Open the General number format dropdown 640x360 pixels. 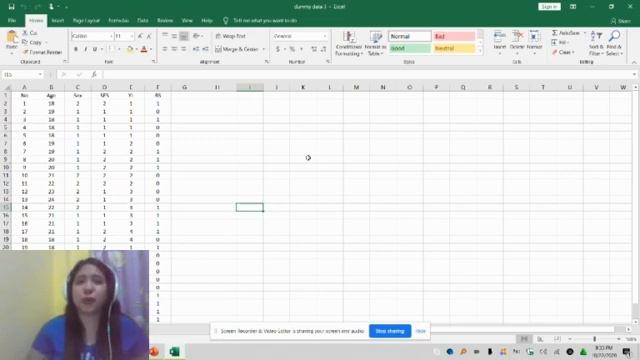[325, 36]
